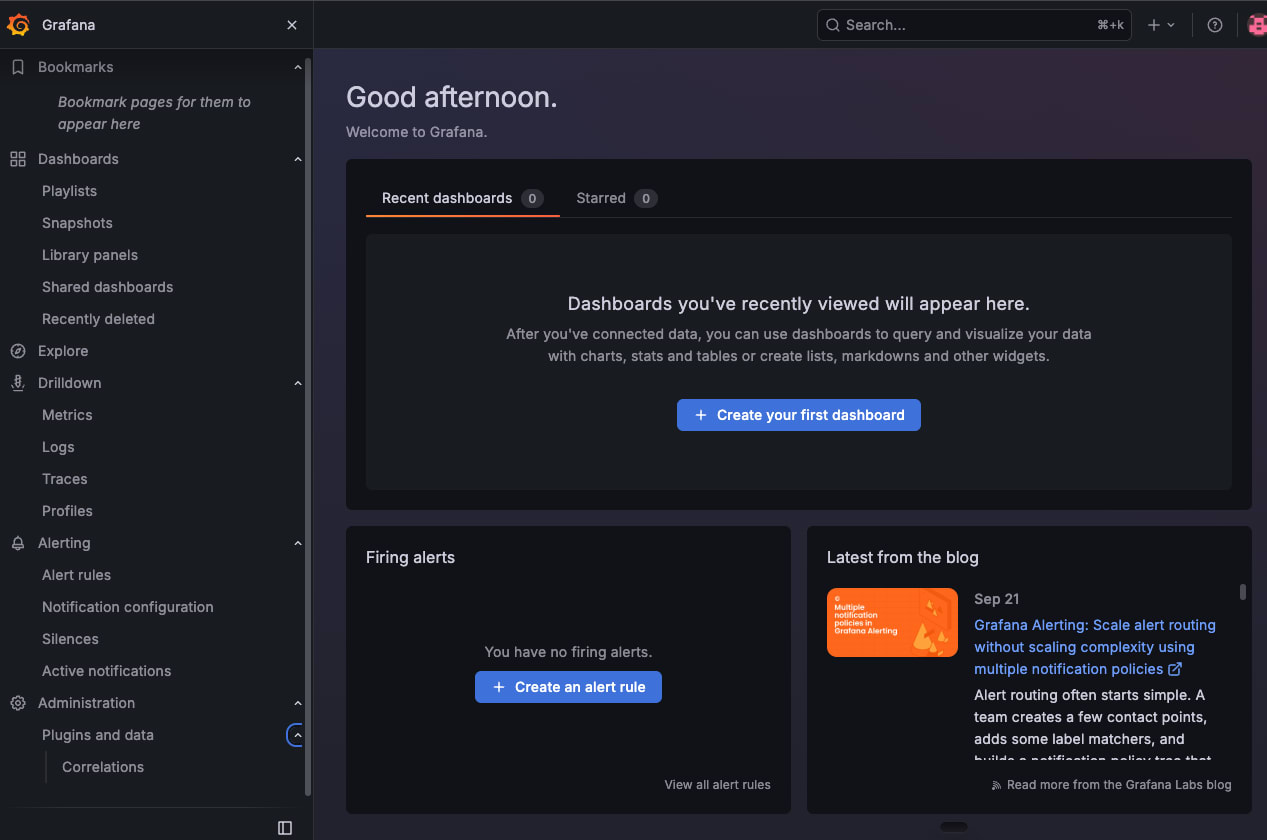Open Silences under Alerting

(x=70, y=639)
